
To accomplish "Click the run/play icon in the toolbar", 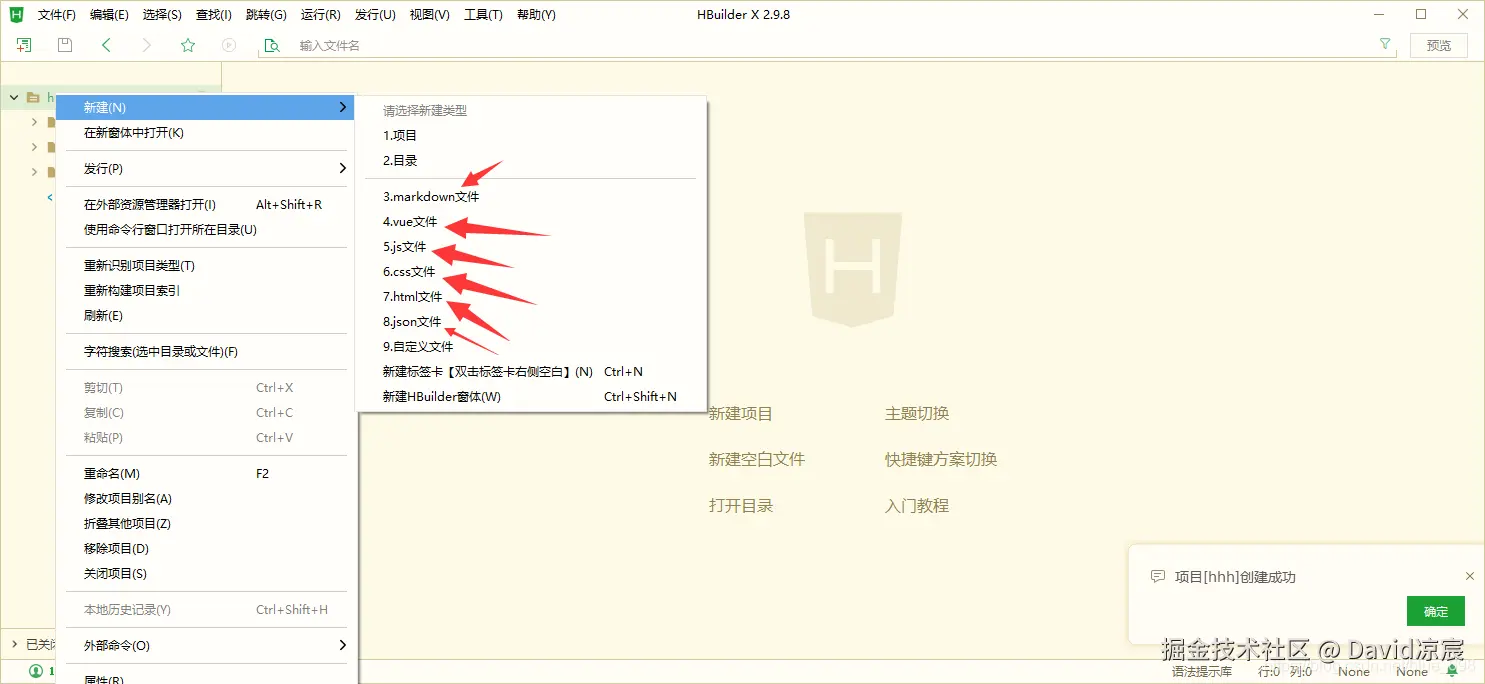I will [x=228, y=45].
